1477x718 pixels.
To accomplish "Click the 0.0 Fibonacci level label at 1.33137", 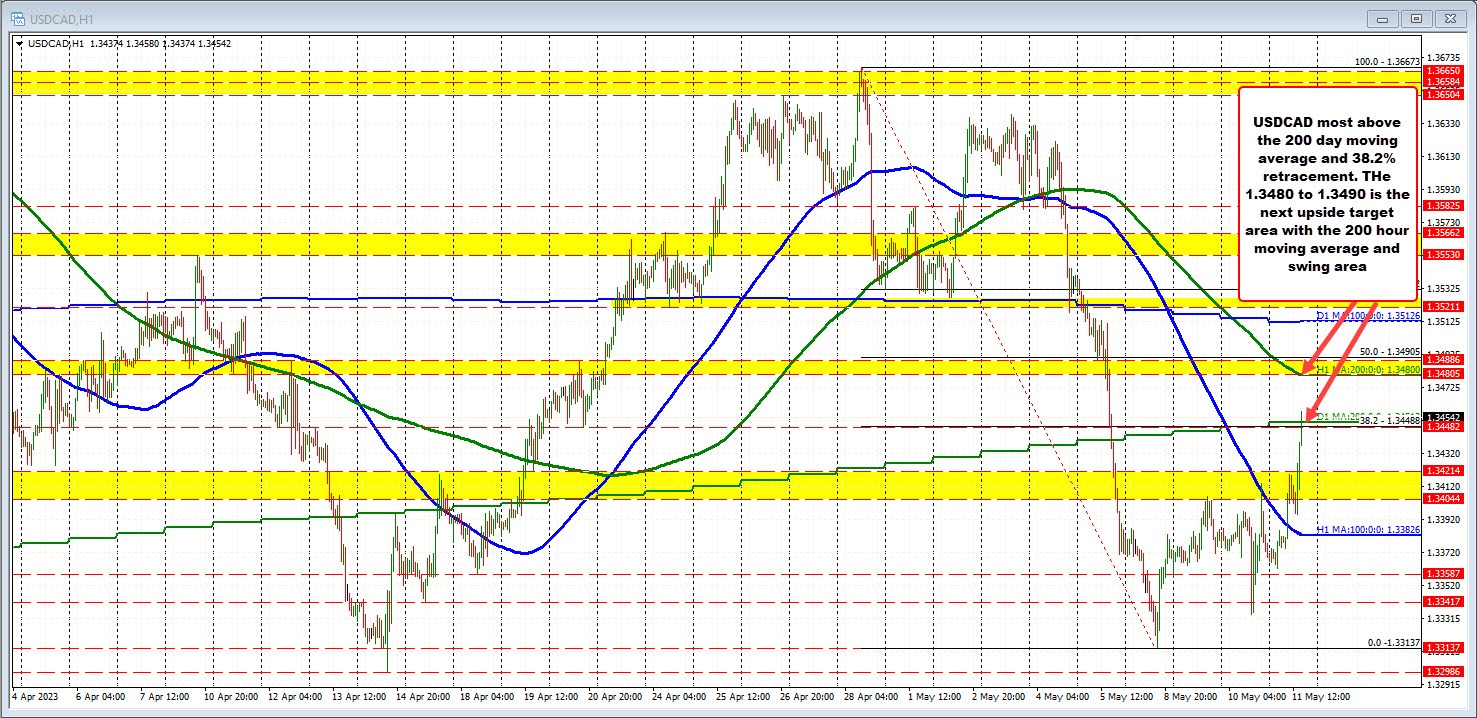I will tap(1390, 642).
